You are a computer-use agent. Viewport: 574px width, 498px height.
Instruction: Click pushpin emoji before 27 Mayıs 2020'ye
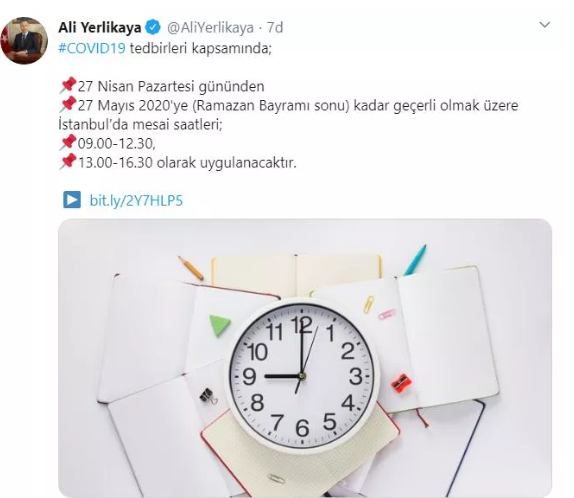(x=68, y=105)
